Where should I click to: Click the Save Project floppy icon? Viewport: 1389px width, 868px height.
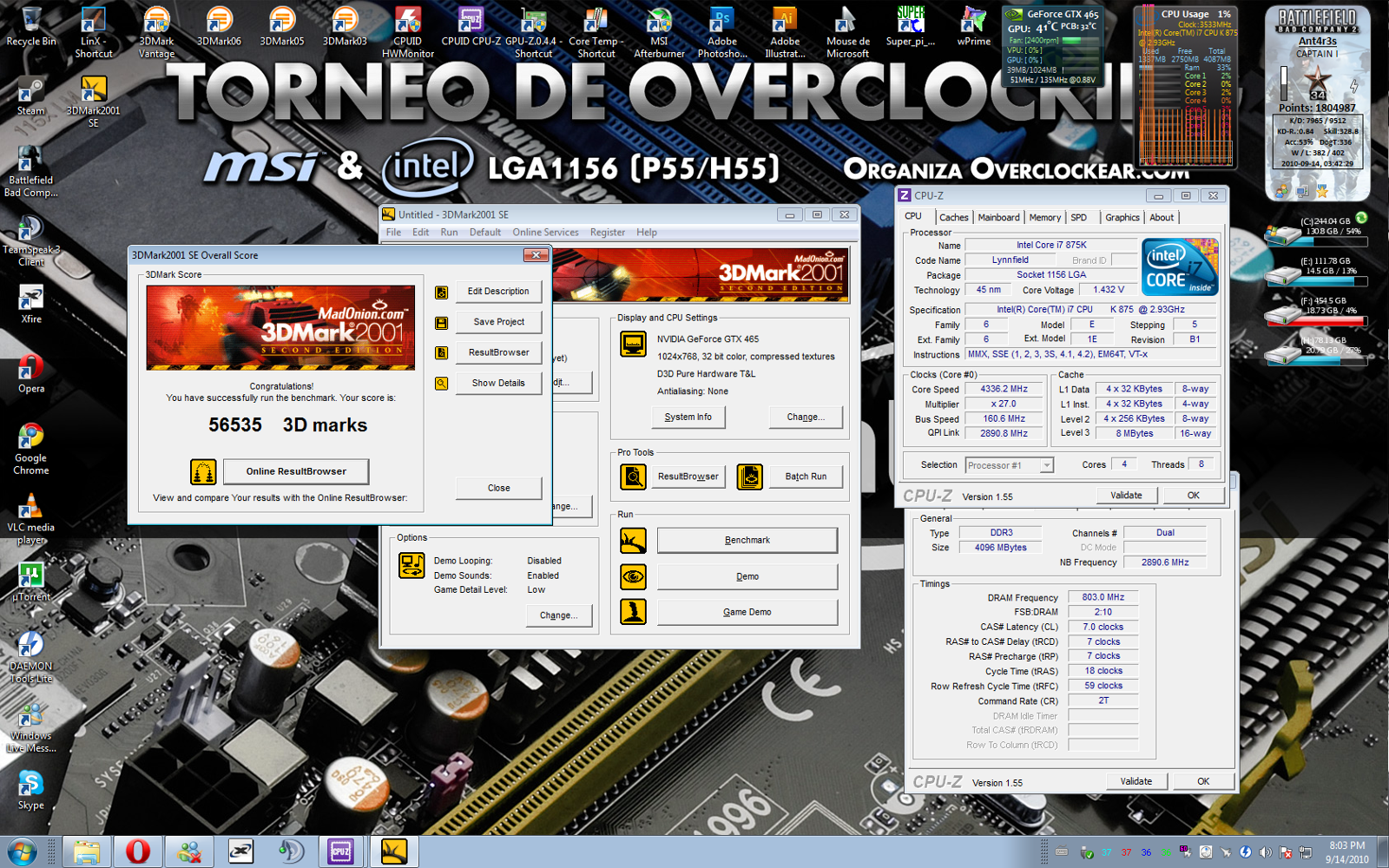coord(441,323)
